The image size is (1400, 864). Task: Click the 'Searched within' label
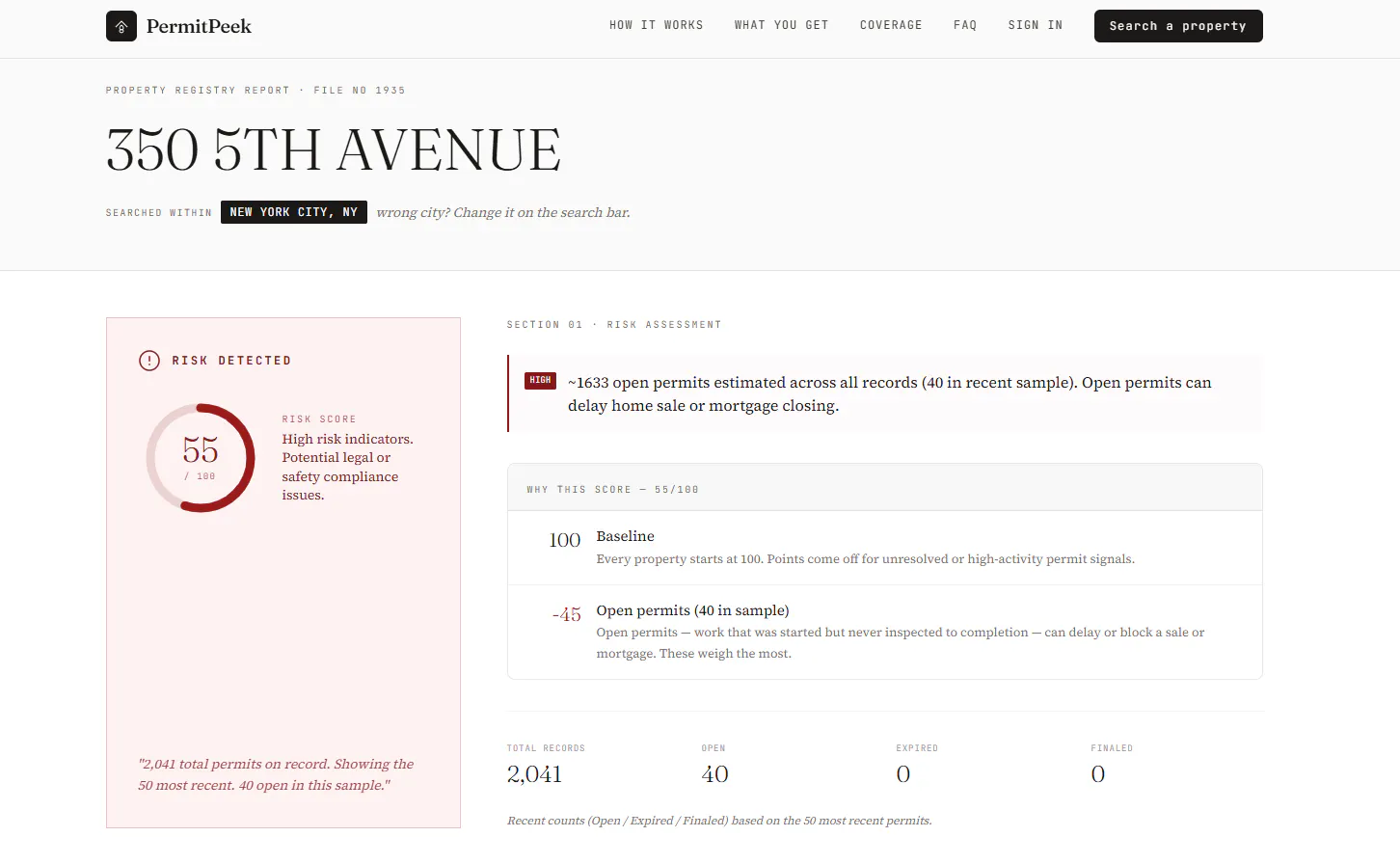159,213
